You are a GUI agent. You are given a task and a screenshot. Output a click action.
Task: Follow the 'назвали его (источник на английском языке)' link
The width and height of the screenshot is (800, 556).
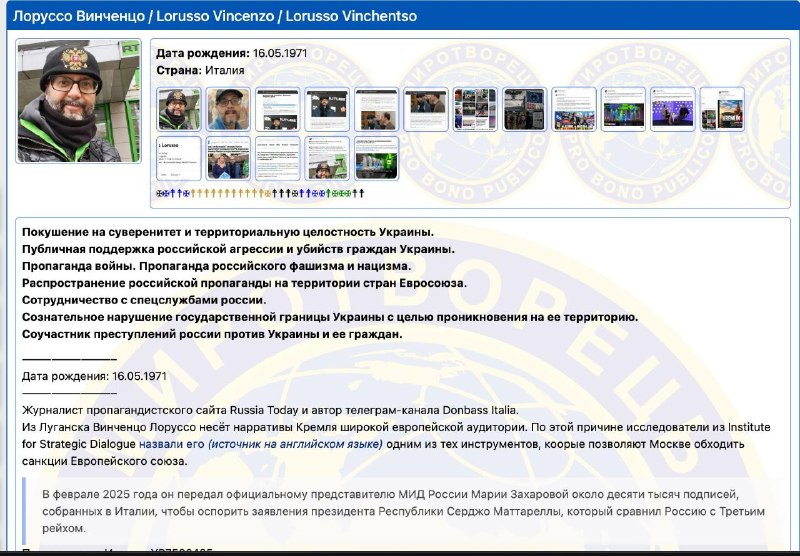261,444
